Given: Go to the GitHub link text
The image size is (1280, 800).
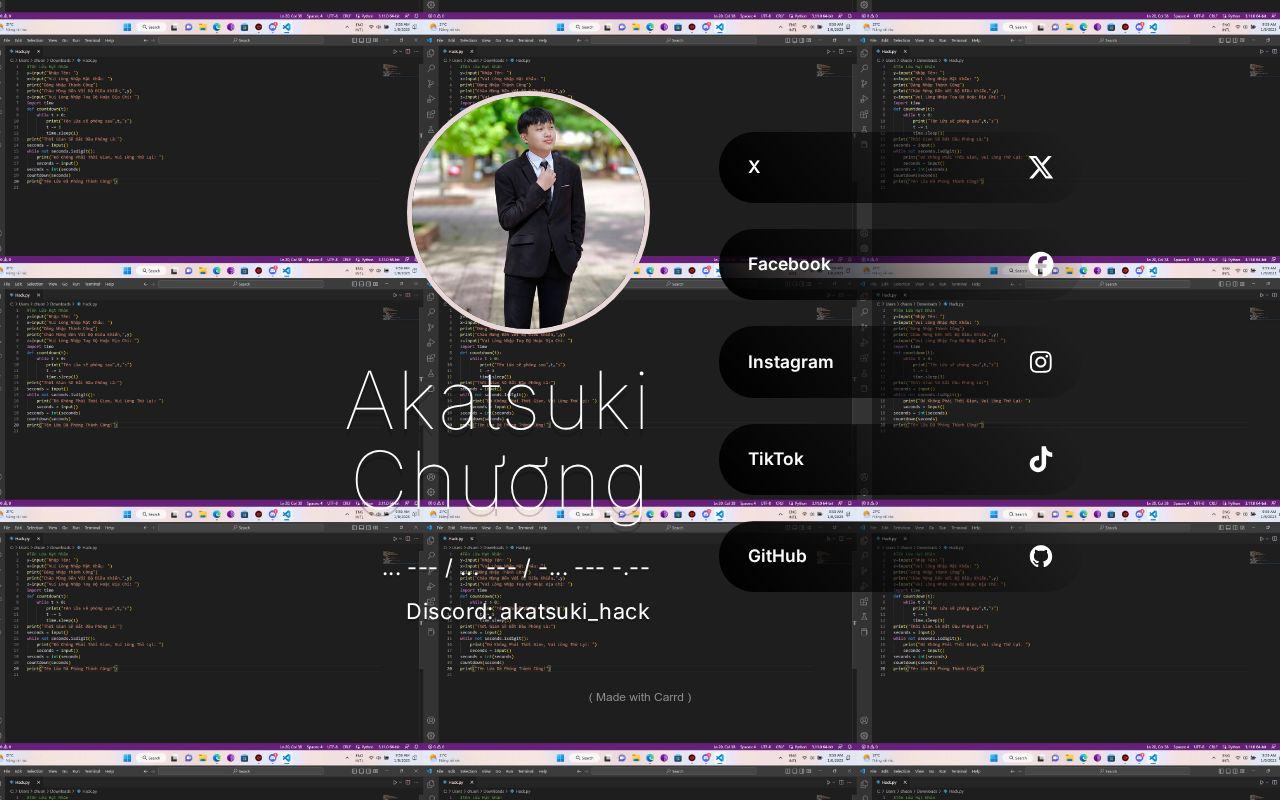Looking at the screenshot, I should [776, 556].
